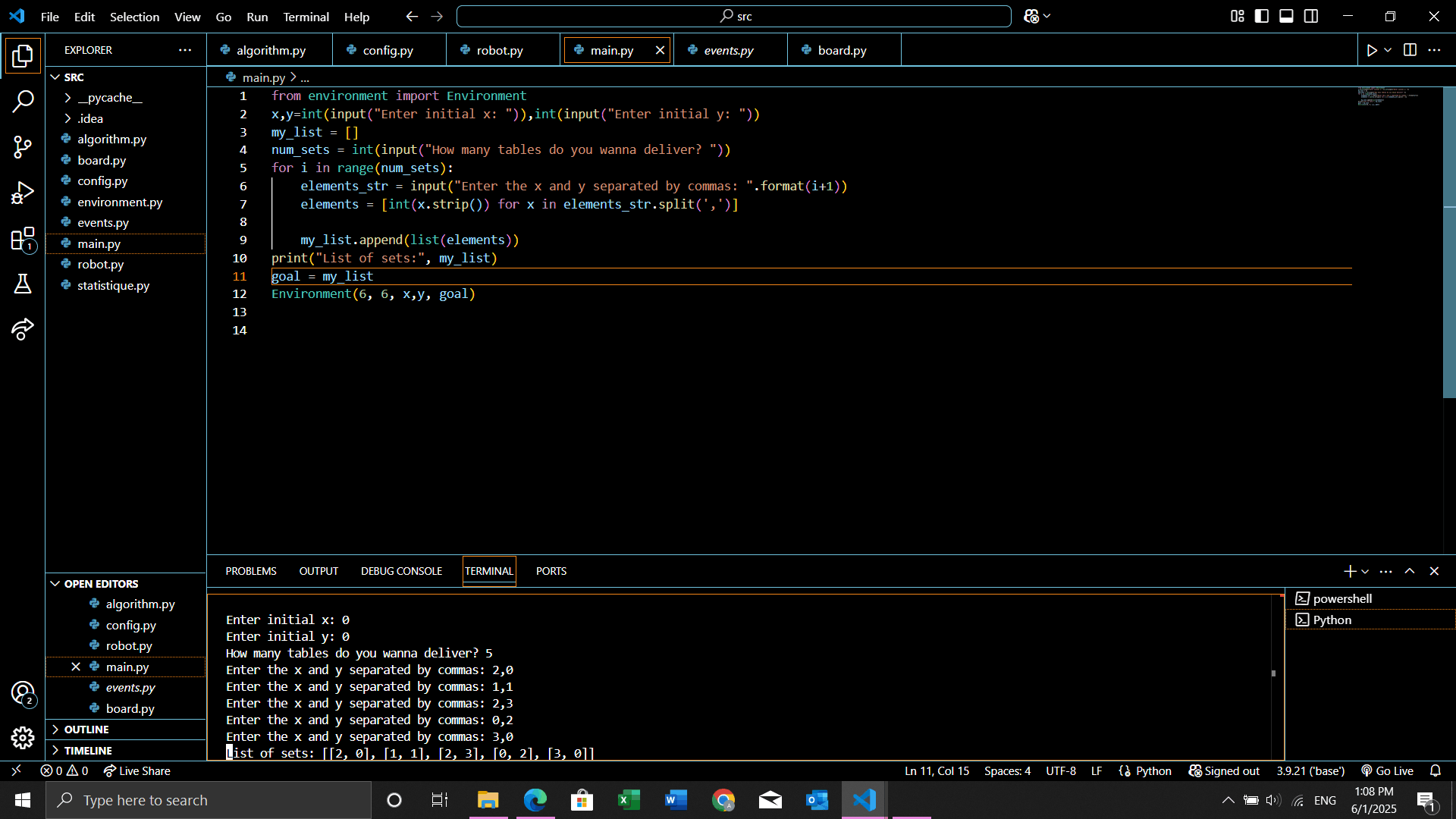The height and width of the screenshot is (819, 1456).
Task: Collapse the Open Editors section
Action: 101,584
